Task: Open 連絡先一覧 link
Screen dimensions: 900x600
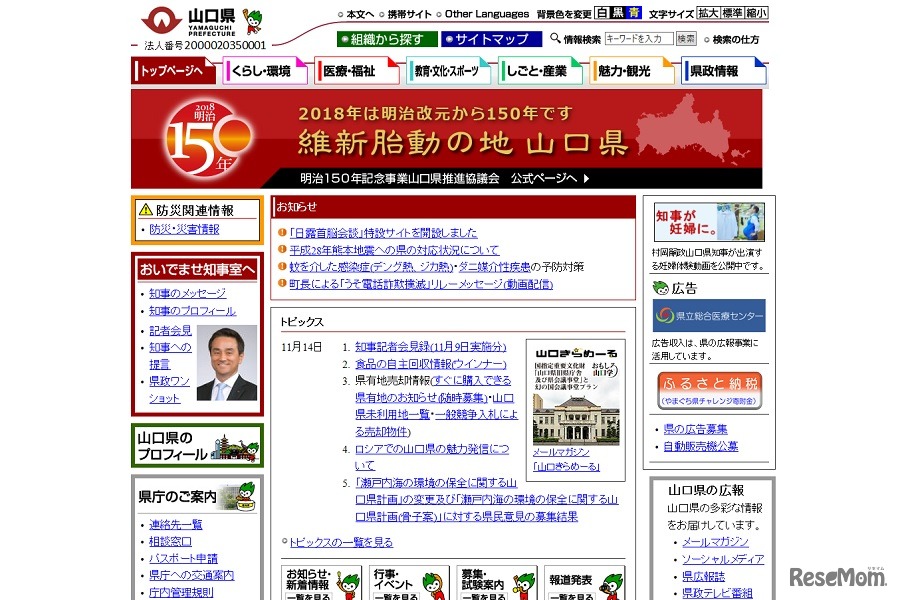Action: [176, 524]
